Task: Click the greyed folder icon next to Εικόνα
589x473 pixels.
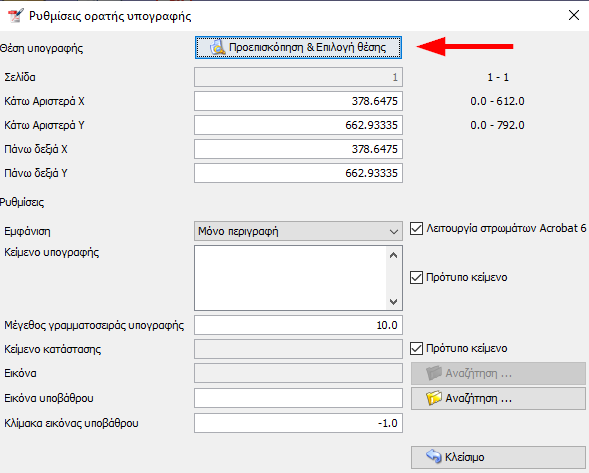Action: (x=434, y=373)
